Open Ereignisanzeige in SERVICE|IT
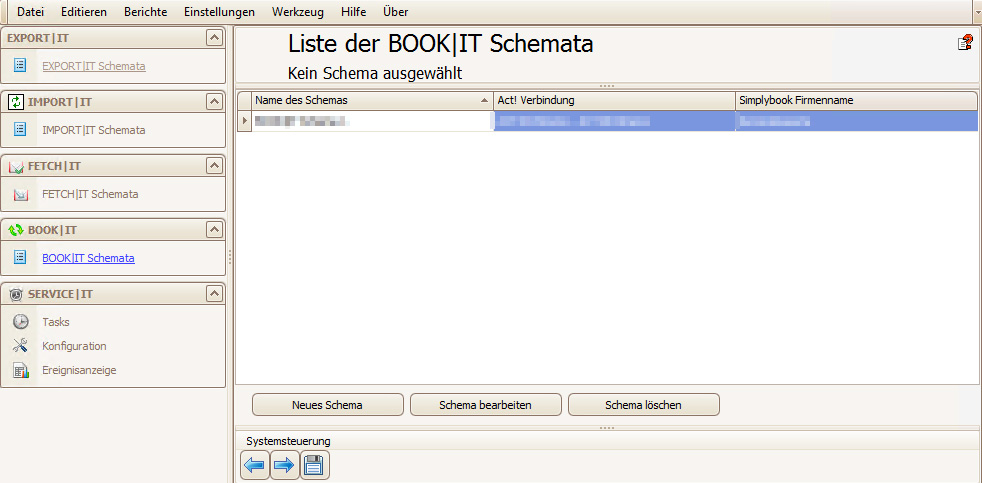The width and height of the screenshot is (982, 483). [x=80, y=370]
